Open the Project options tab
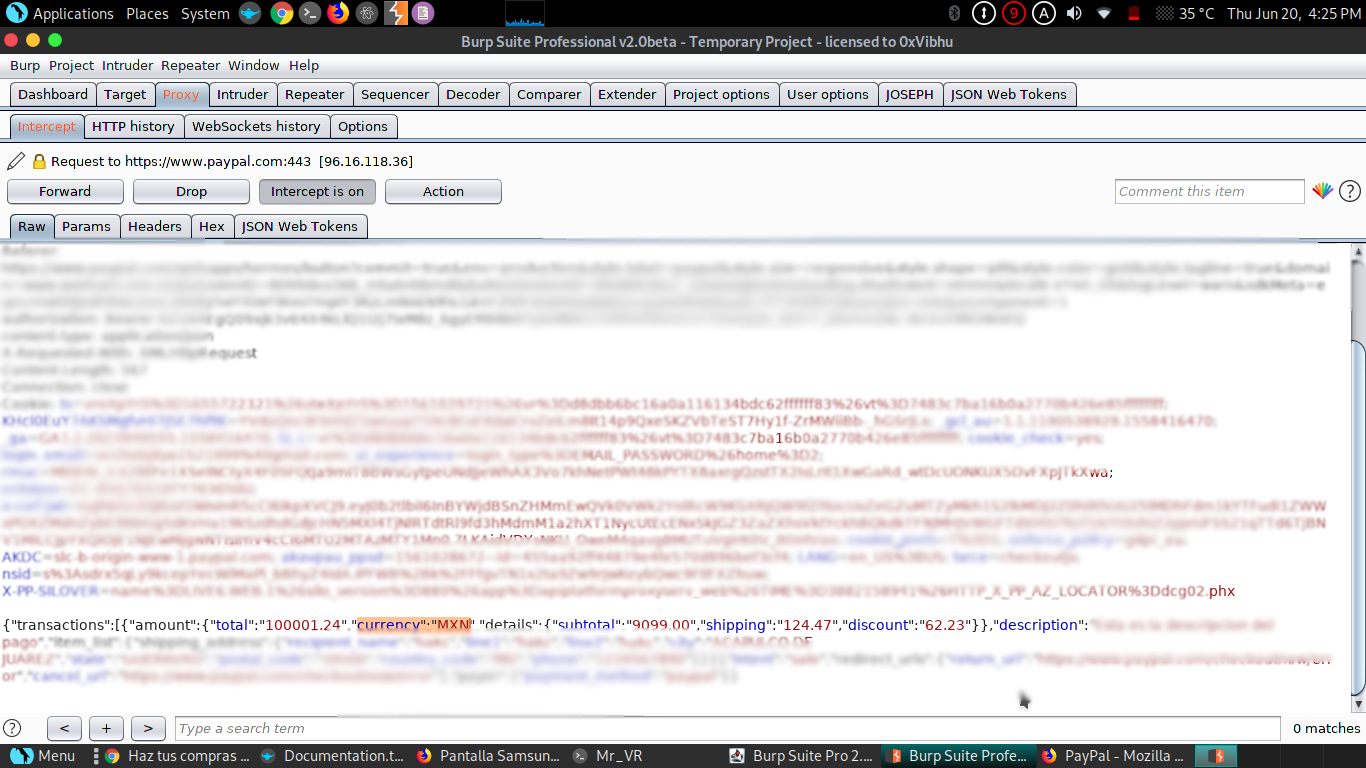Screen dimensions: 1366x768 click(721, 94)
